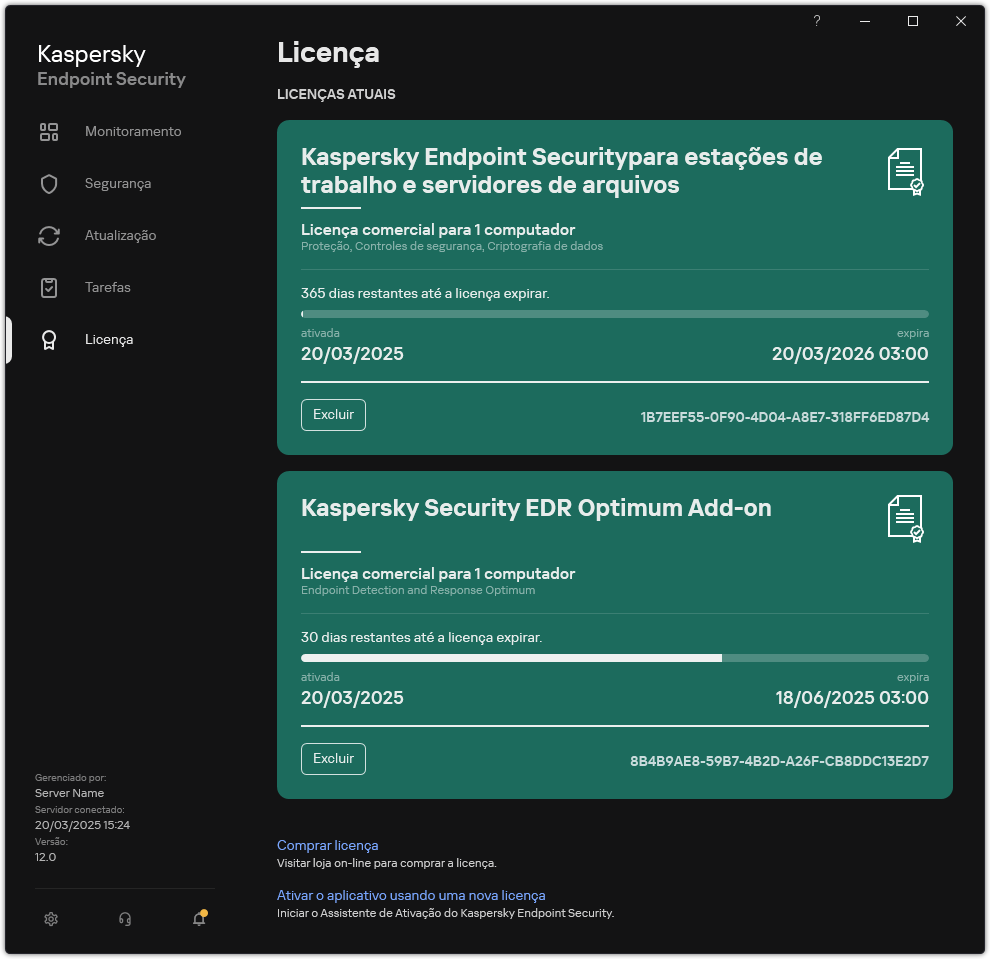
Task: Click the license certificate icon on the workstation license
Action: 906,170
